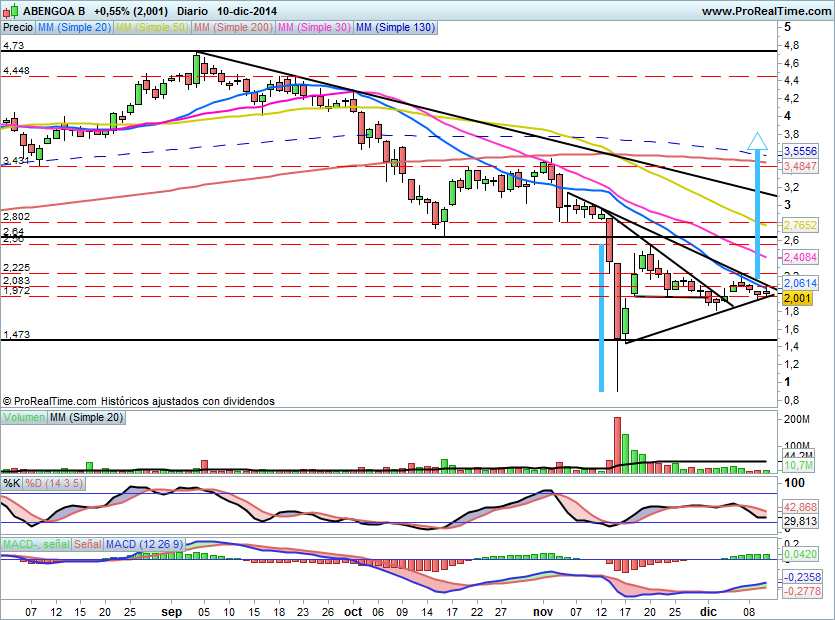Viewport: 835px width, 620px height.
Task: Click the -0,2778 signal value tag
Action: [x=802, y=591]
